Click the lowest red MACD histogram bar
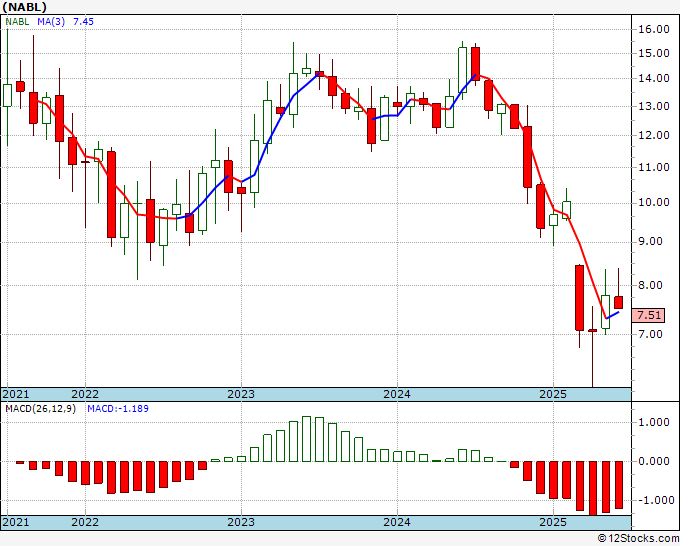680x546 pixels. point(592,488)
